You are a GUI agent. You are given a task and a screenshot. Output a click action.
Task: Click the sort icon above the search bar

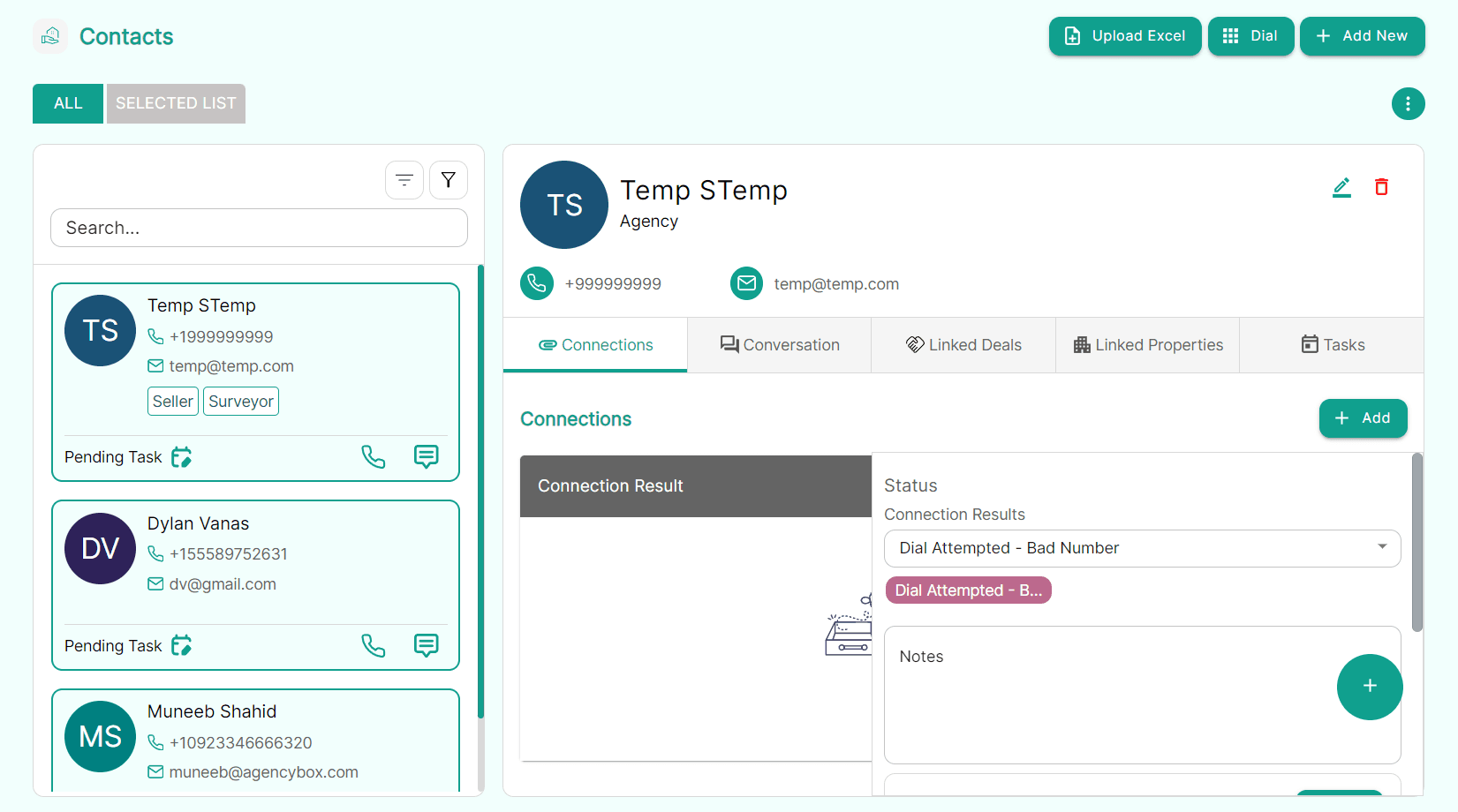(404, 179)
